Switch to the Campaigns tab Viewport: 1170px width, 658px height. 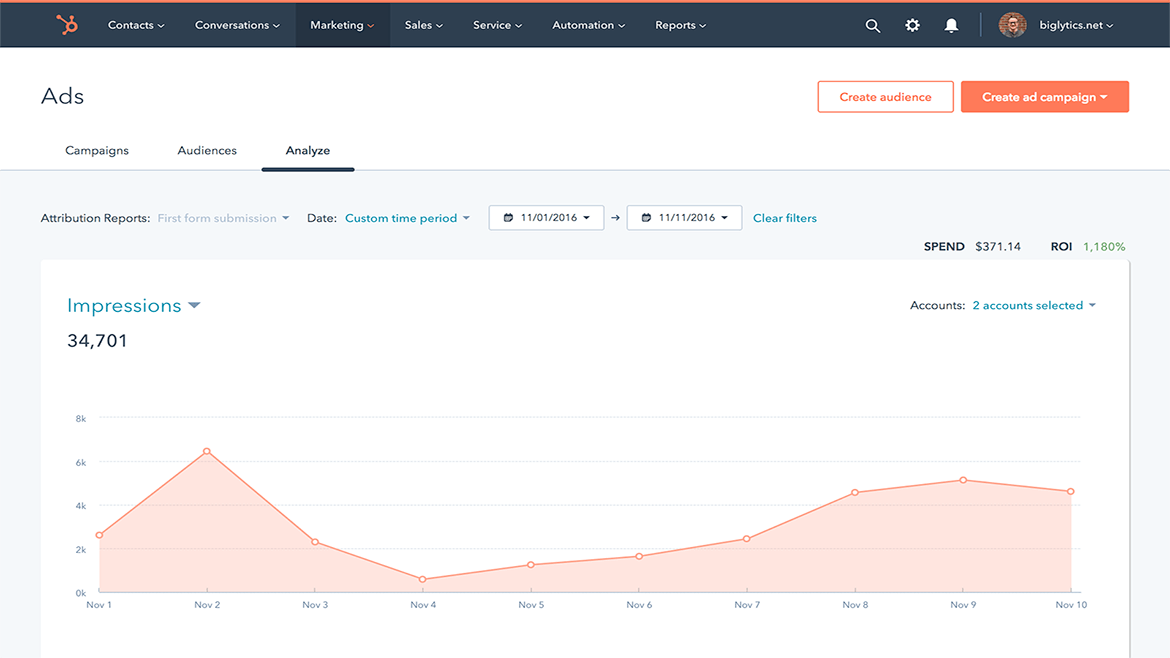click(96, 150)
